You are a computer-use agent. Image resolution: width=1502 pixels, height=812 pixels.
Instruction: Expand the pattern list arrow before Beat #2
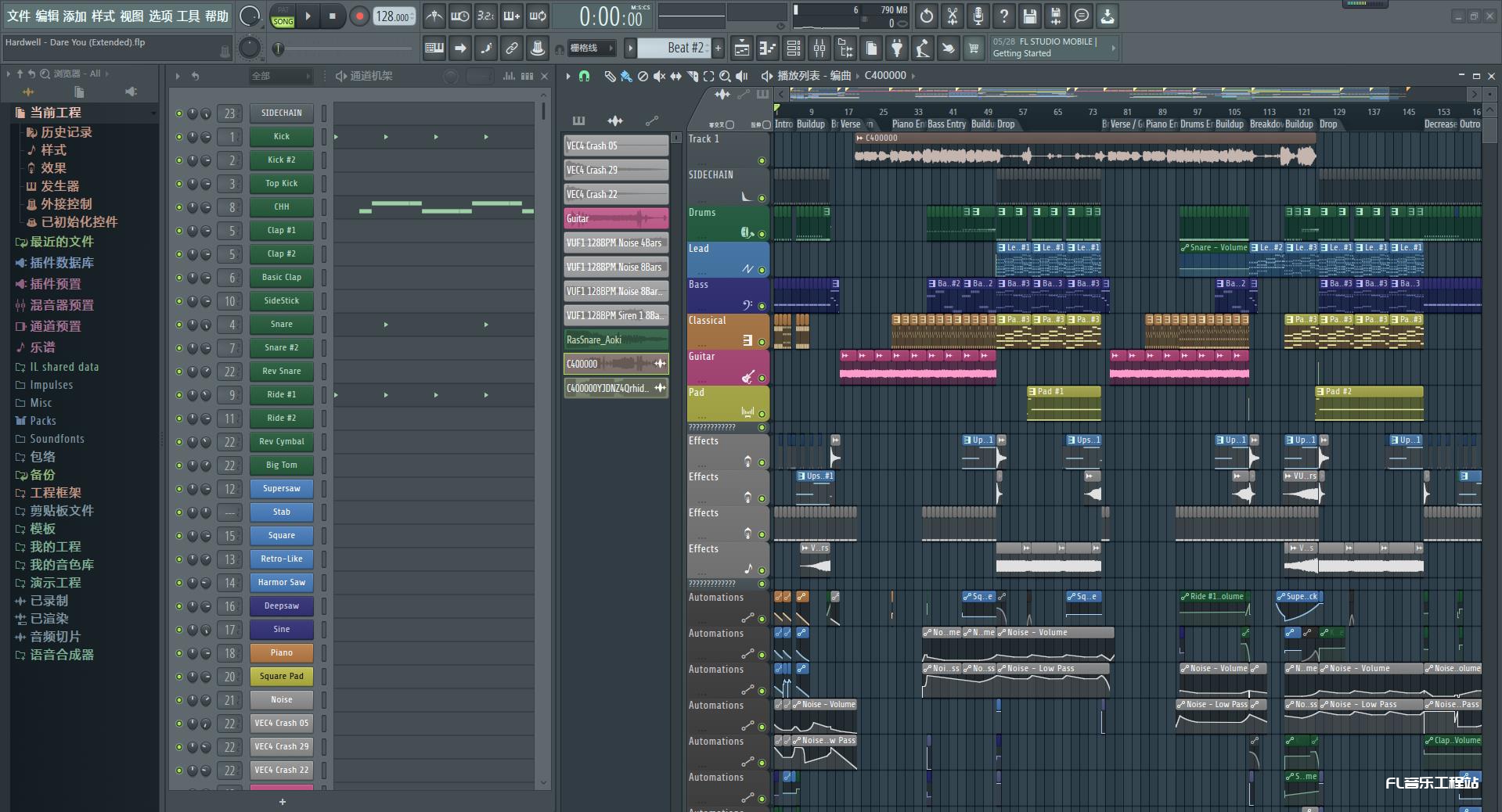(630, 49)
